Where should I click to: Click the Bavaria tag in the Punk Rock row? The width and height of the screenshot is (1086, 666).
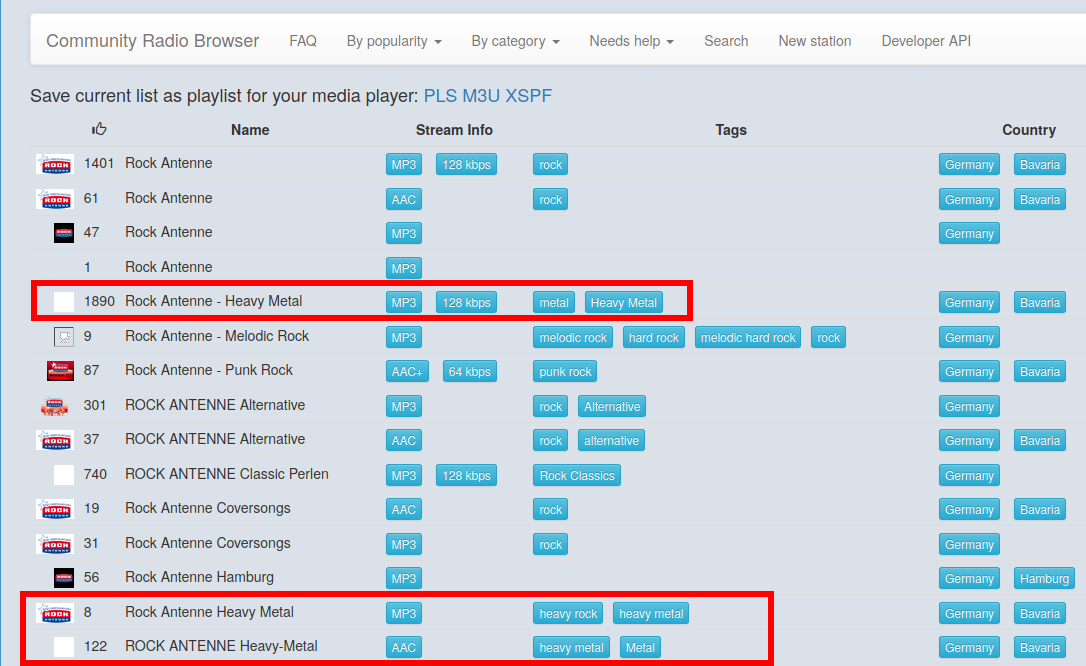coord(1040,372)
